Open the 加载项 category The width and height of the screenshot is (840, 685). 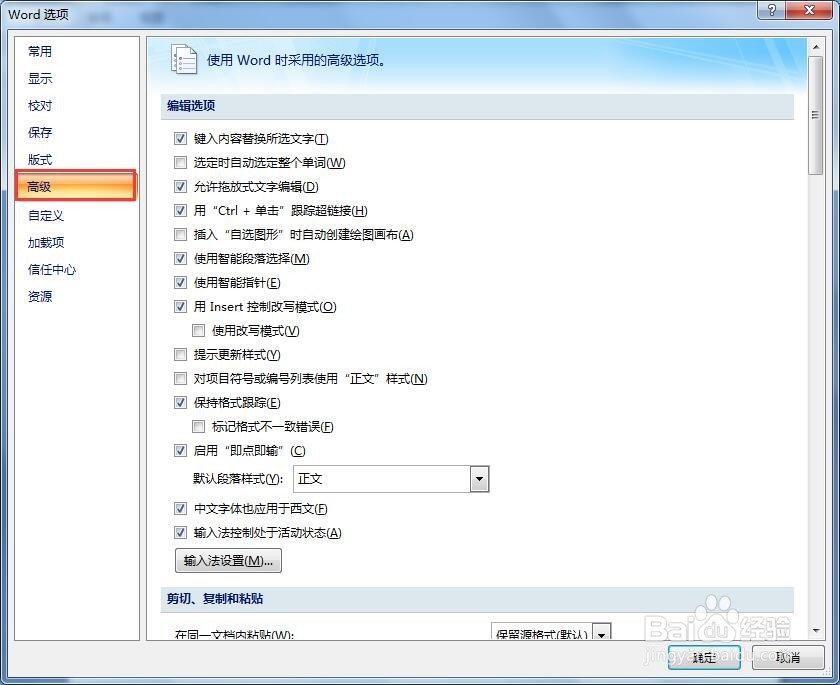(46, 243)
